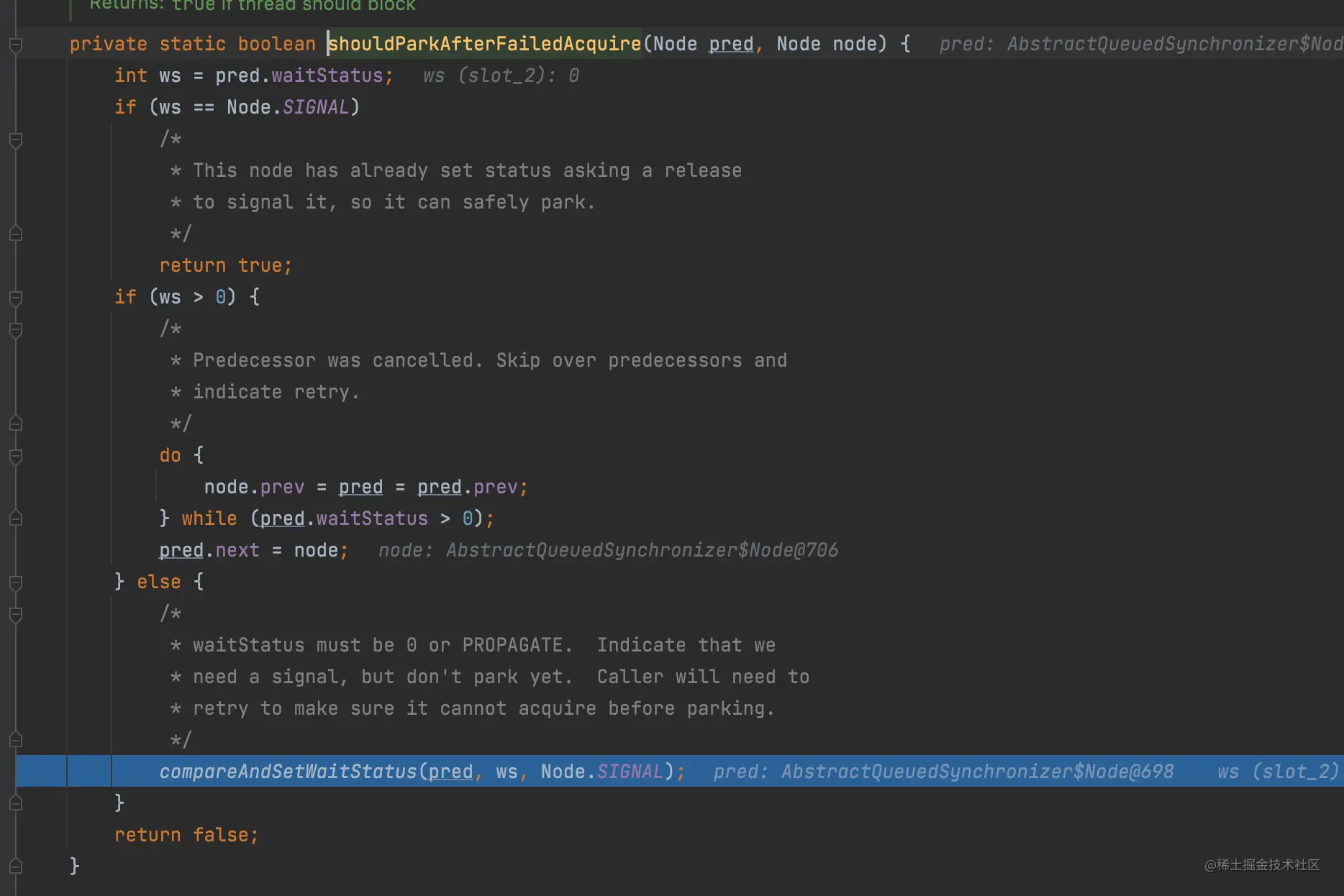Click the Node.SIGNAL constant in if condition
The width and height of the screenshot is (1344, 896).
click(x=288, y=107)
